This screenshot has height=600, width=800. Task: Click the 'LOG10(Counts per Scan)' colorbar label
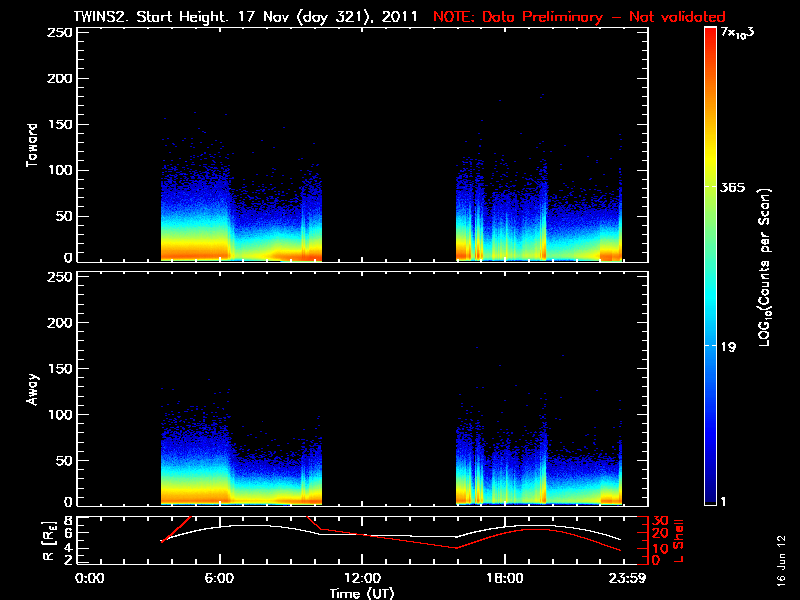[x=764, y=268]
